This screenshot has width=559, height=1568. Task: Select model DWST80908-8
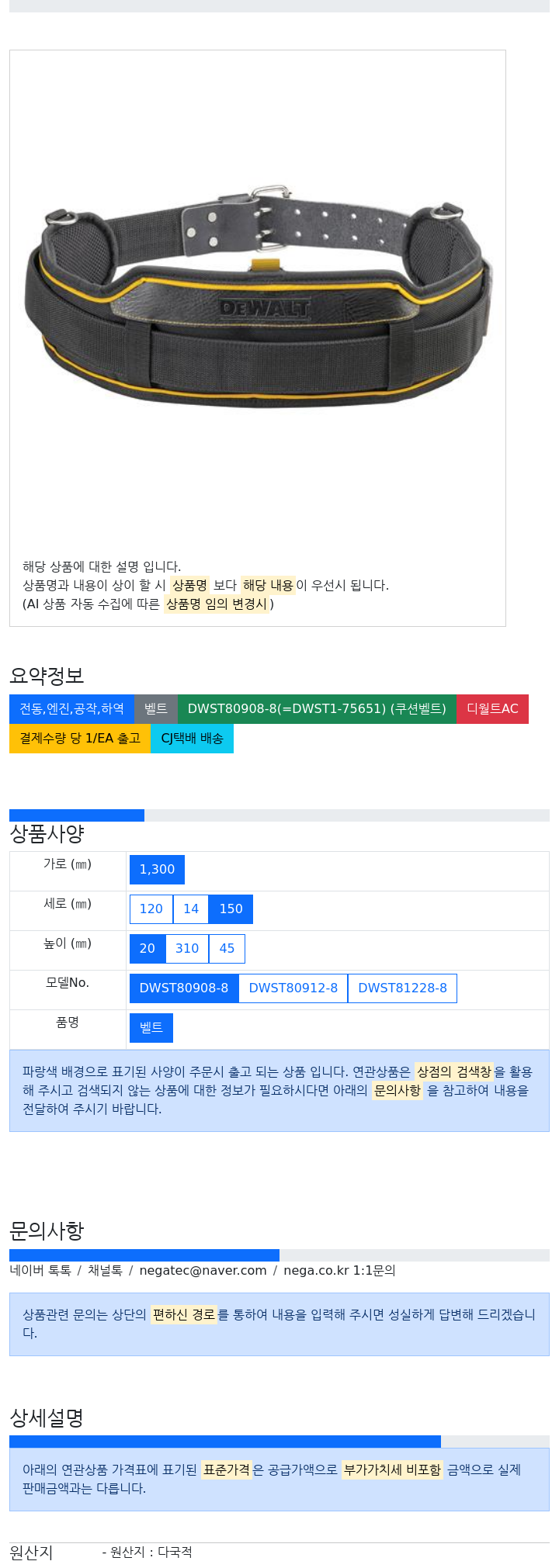point(184,988)
